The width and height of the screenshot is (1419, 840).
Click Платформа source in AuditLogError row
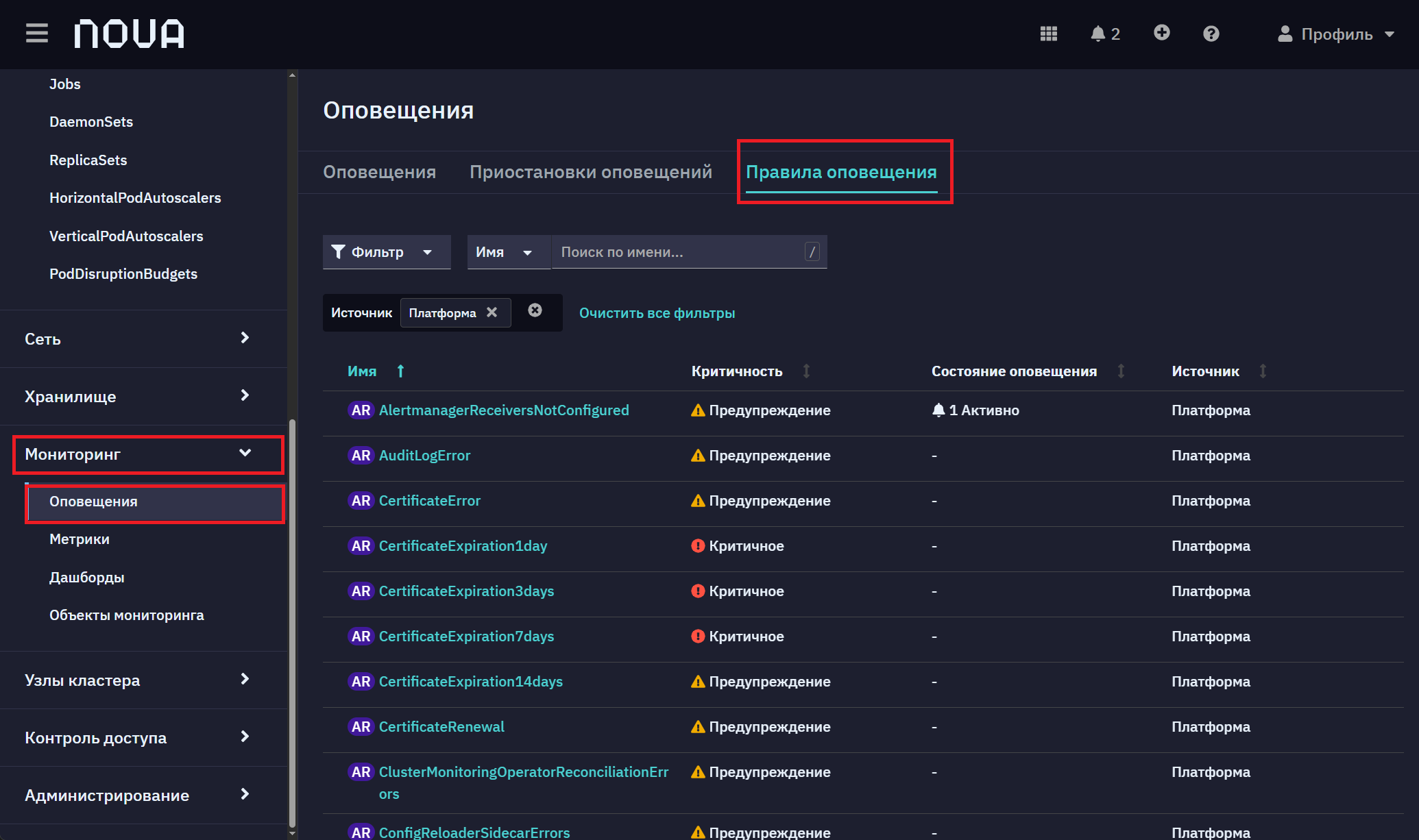[1211, 456]
